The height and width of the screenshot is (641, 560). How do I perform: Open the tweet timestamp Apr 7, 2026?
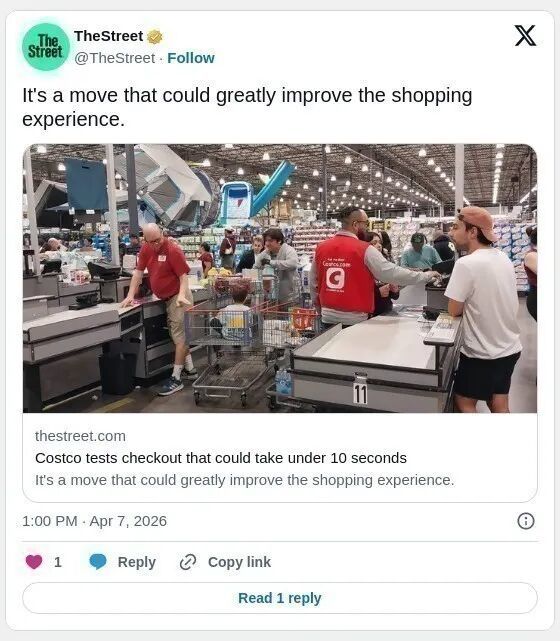click(94, 521)
